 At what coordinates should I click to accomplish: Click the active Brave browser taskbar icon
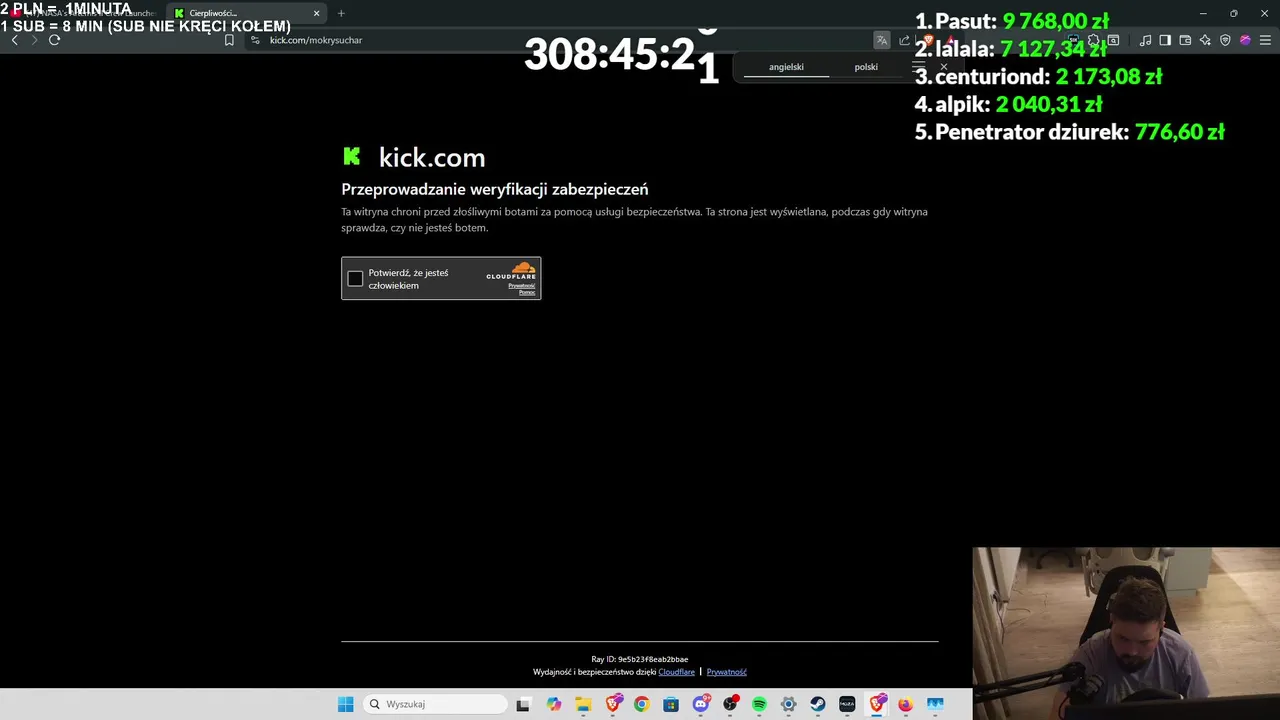tap(877, 704)
